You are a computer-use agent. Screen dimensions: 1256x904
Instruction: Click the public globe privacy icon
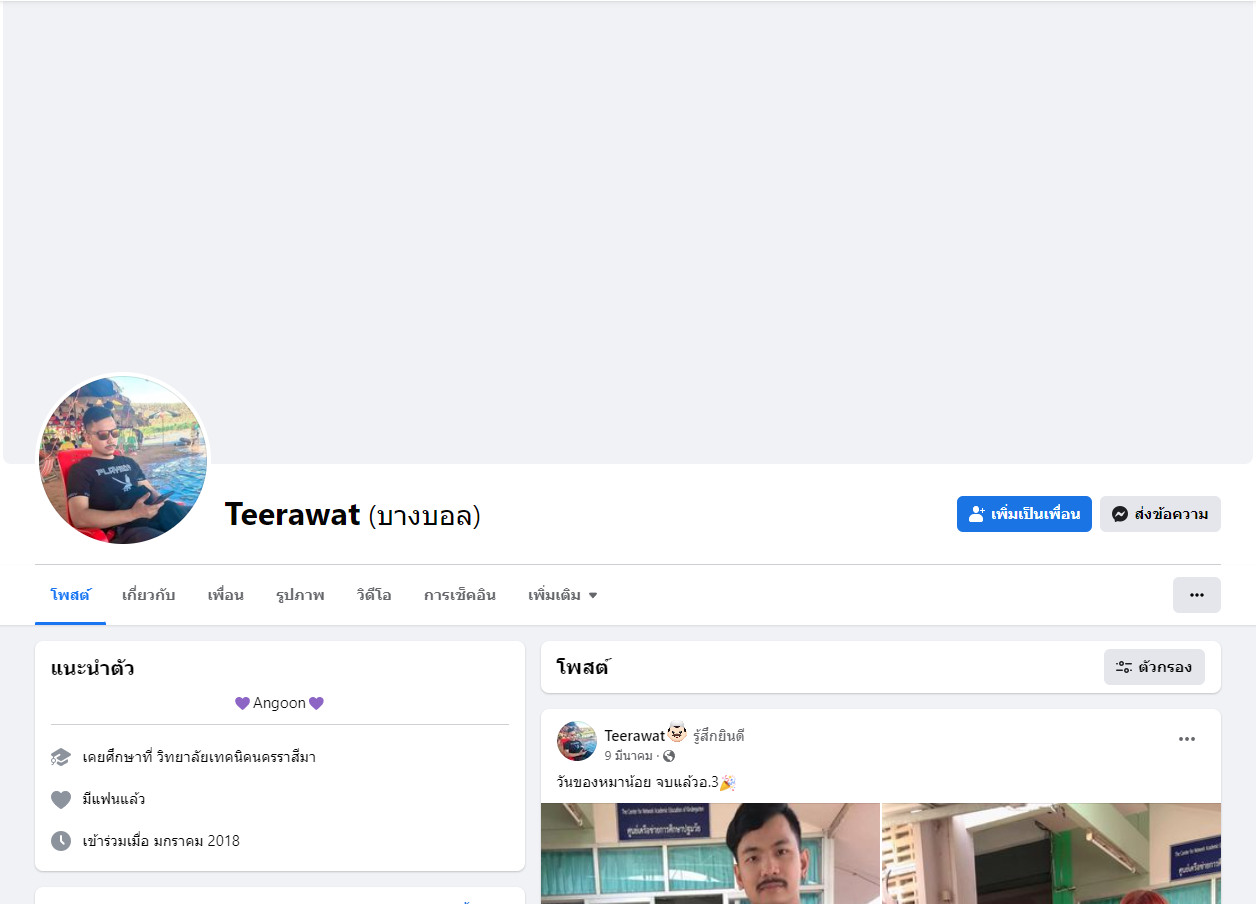click(x=669, y=756)
